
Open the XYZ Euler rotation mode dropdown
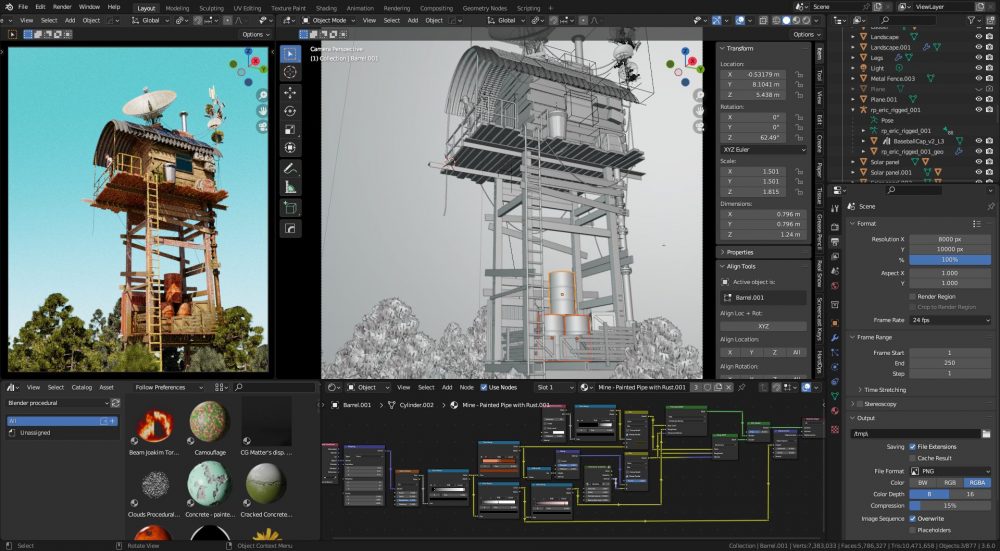pyautogui.click(x=763, y=150)
